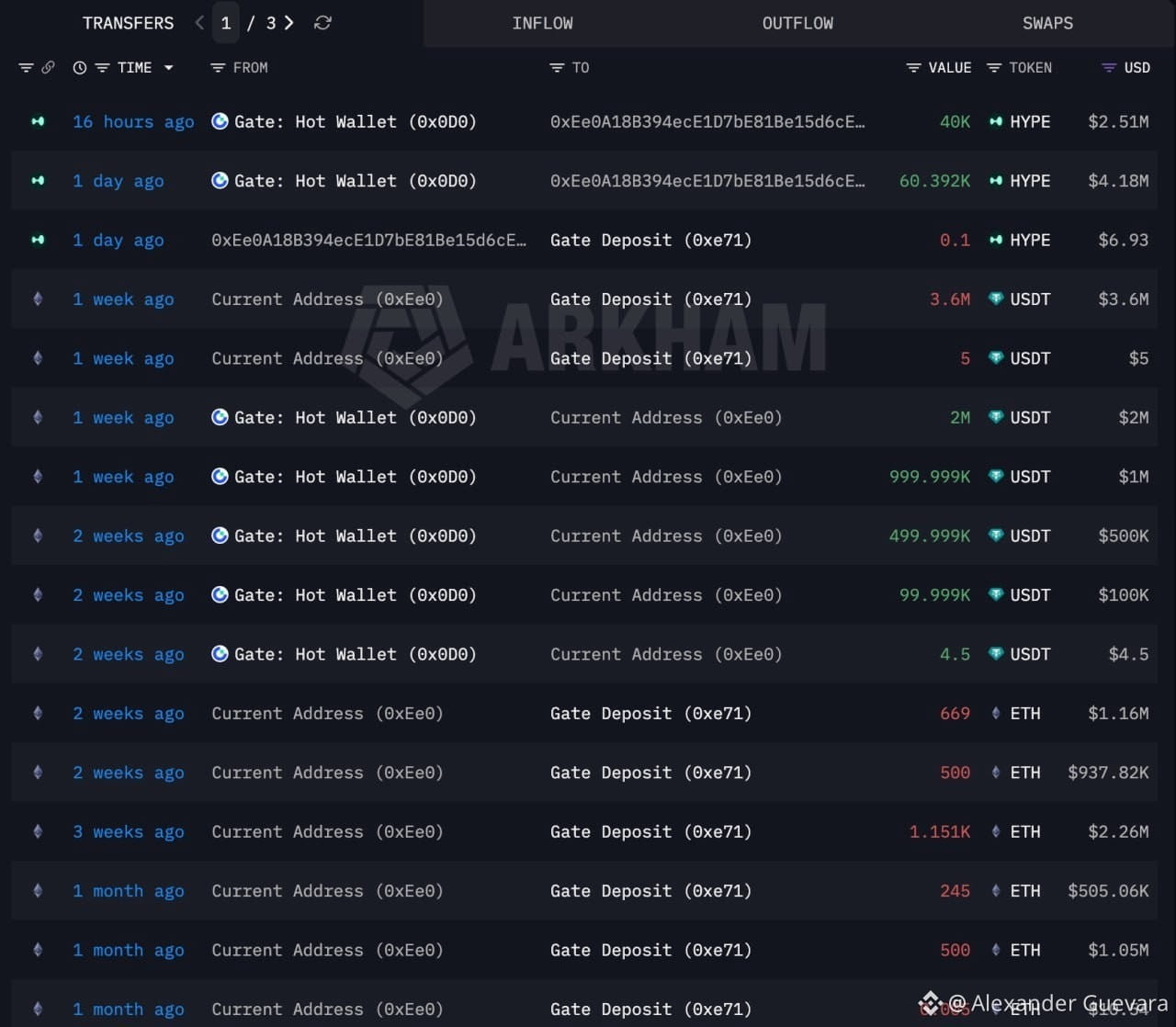
Task: Open Gate Deposit in 500 ETH $937.82K row
Action: [x=650, y=773]
